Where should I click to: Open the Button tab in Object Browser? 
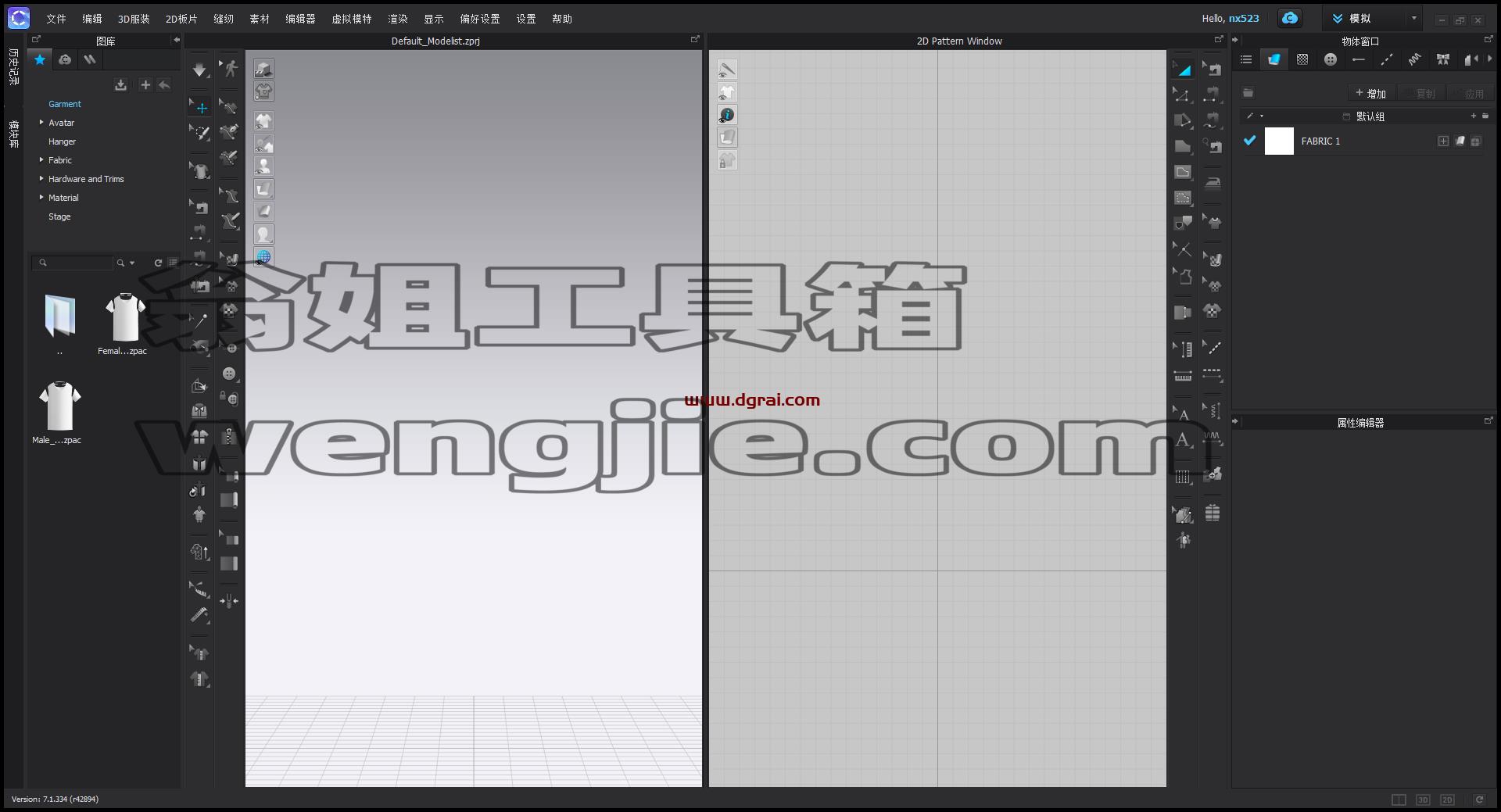[1331, 59]
